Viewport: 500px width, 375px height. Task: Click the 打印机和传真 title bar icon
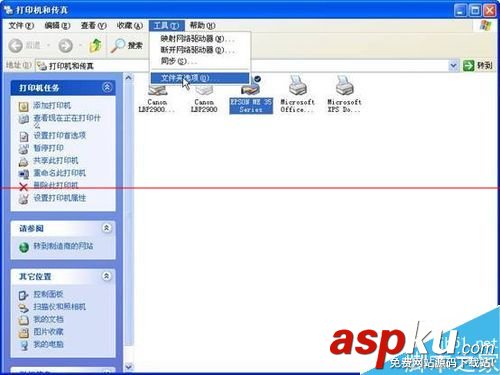coord(9,10)
